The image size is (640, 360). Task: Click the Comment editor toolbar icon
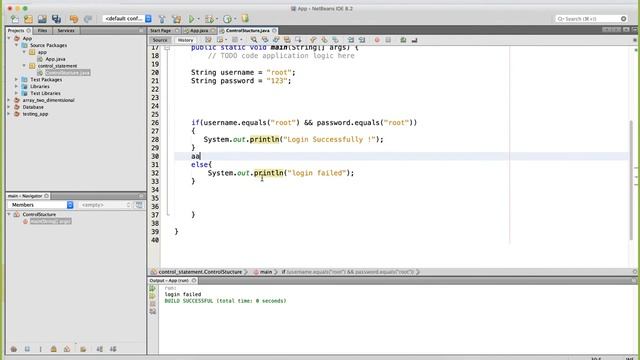point(403,40)
